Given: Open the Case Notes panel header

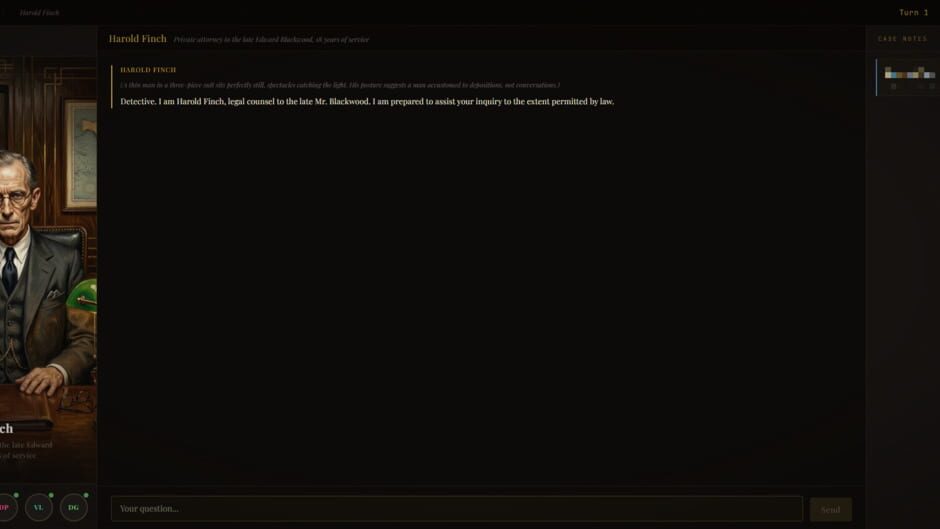Looking at the screenshot, I should 902,39.
